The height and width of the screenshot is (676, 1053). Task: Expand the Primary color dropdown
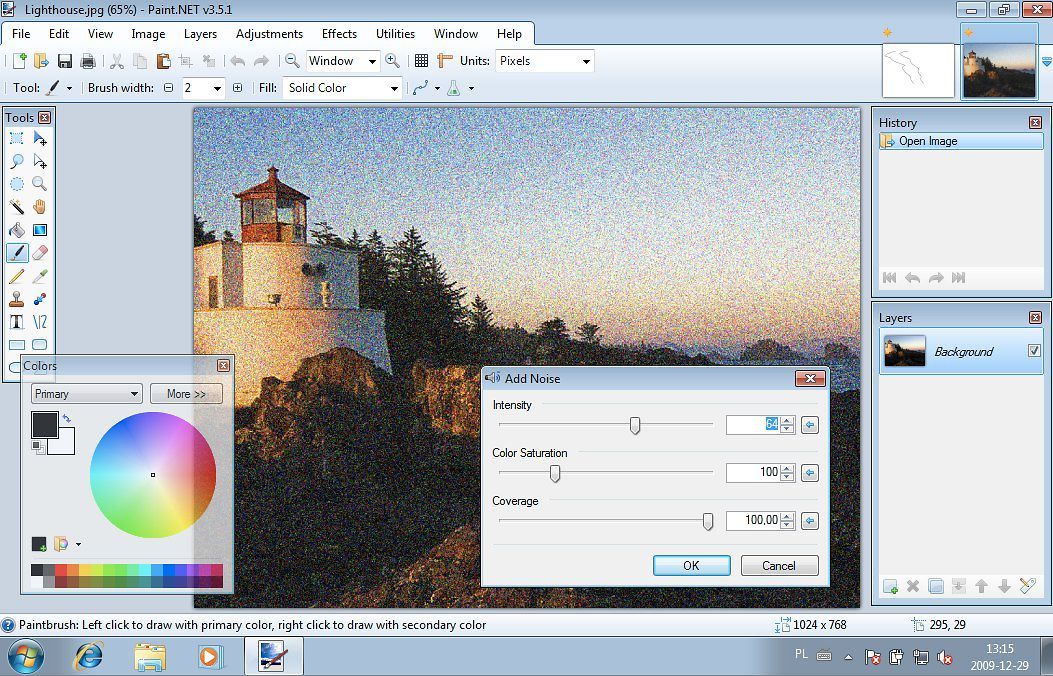click(x=87, y=394)
